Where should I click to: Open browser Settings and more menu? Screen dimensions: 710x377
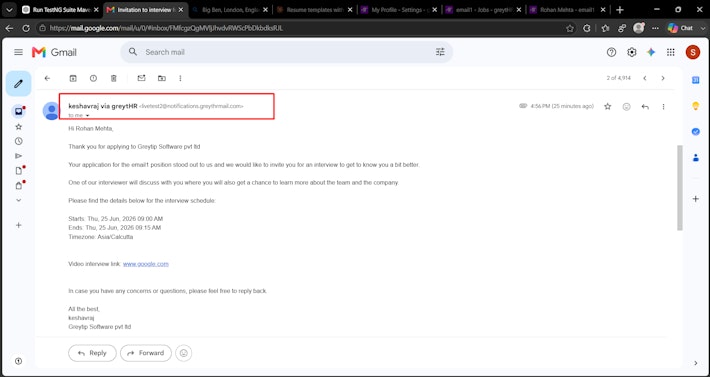point(655,28)
